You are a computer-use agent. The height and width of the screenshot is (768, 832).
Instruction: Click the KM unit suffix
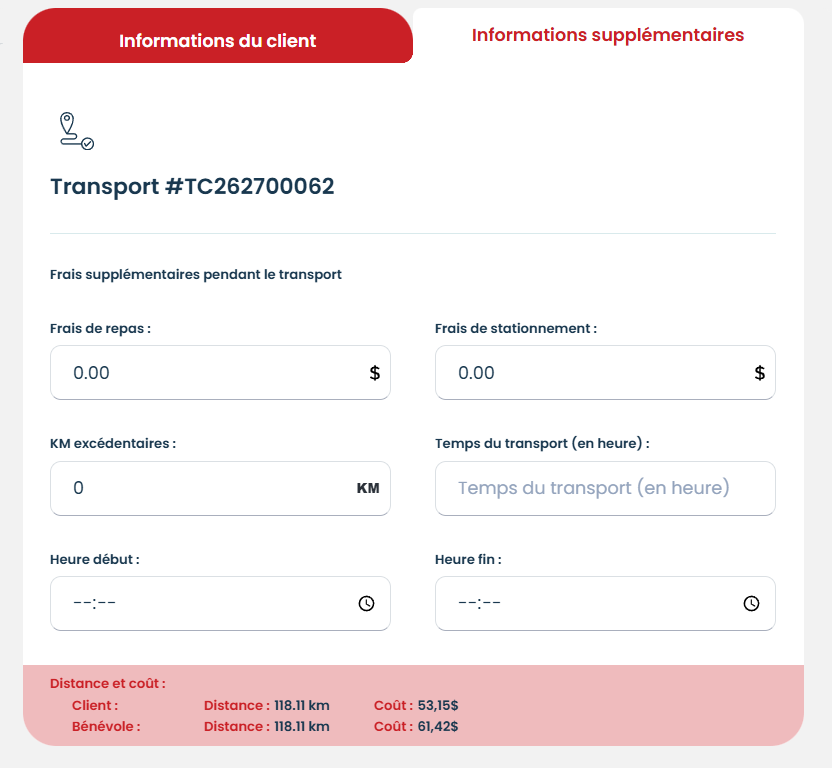[368, 488]
